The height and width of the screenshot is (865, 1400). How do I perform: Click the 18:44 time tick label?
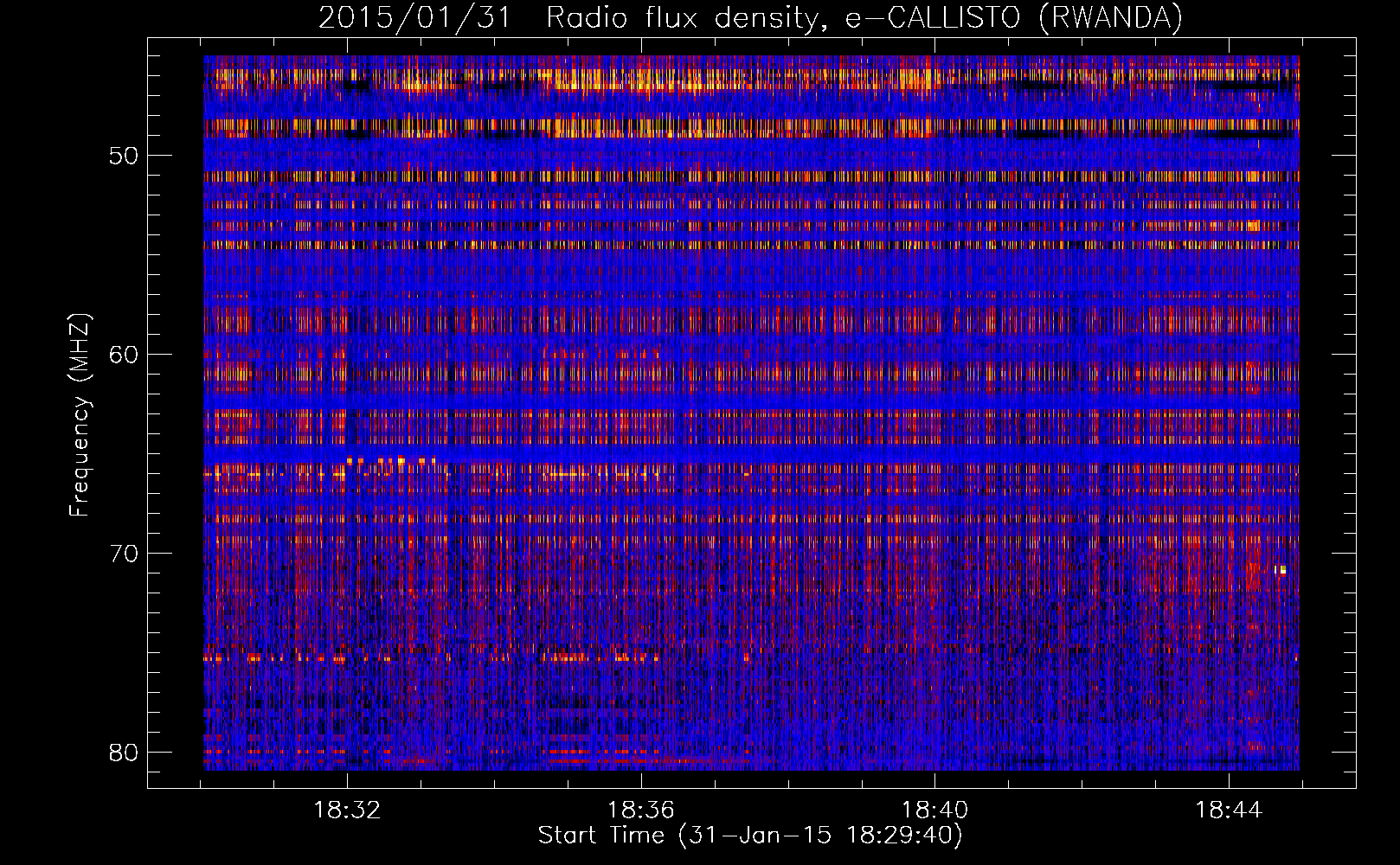pyautogui.click(x=1229, y=811)
